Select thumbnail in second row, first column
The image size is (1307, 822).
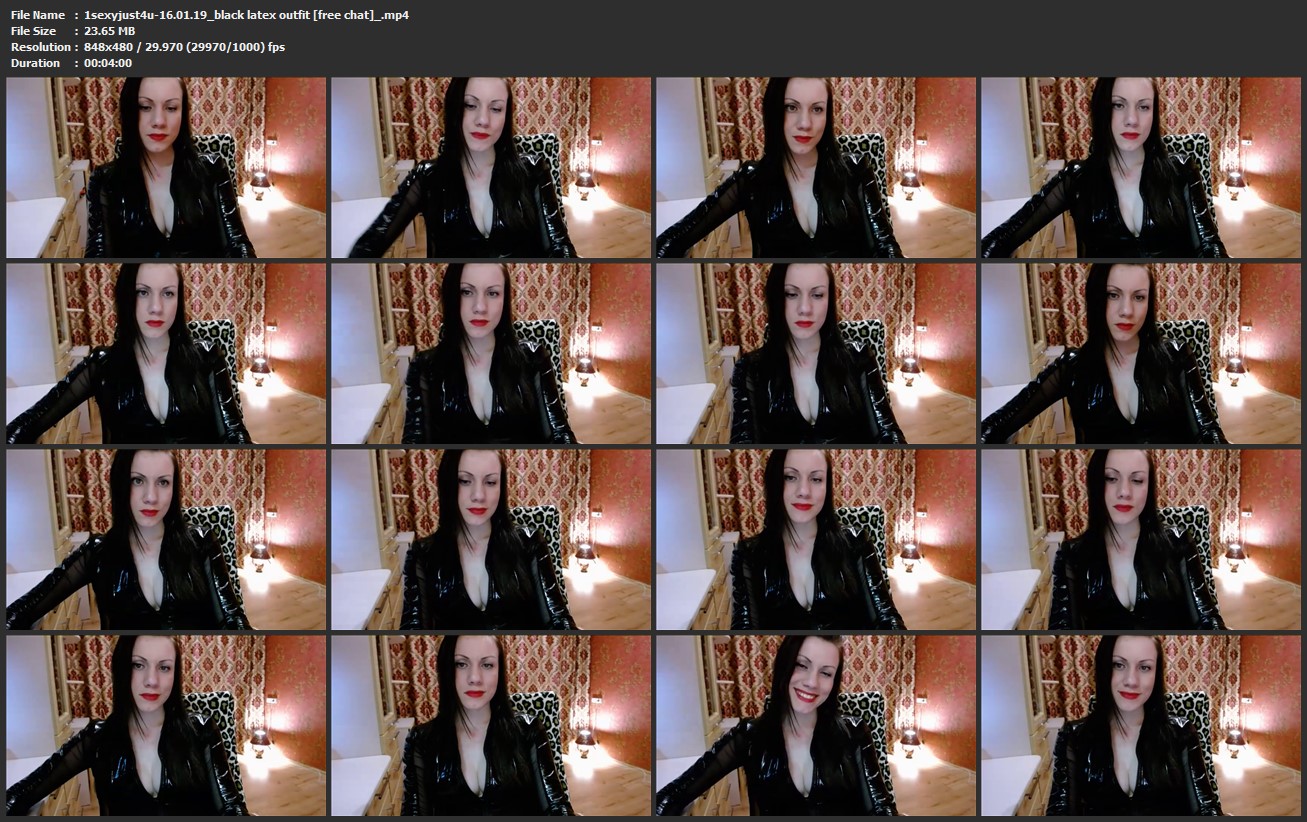point(166,354)
